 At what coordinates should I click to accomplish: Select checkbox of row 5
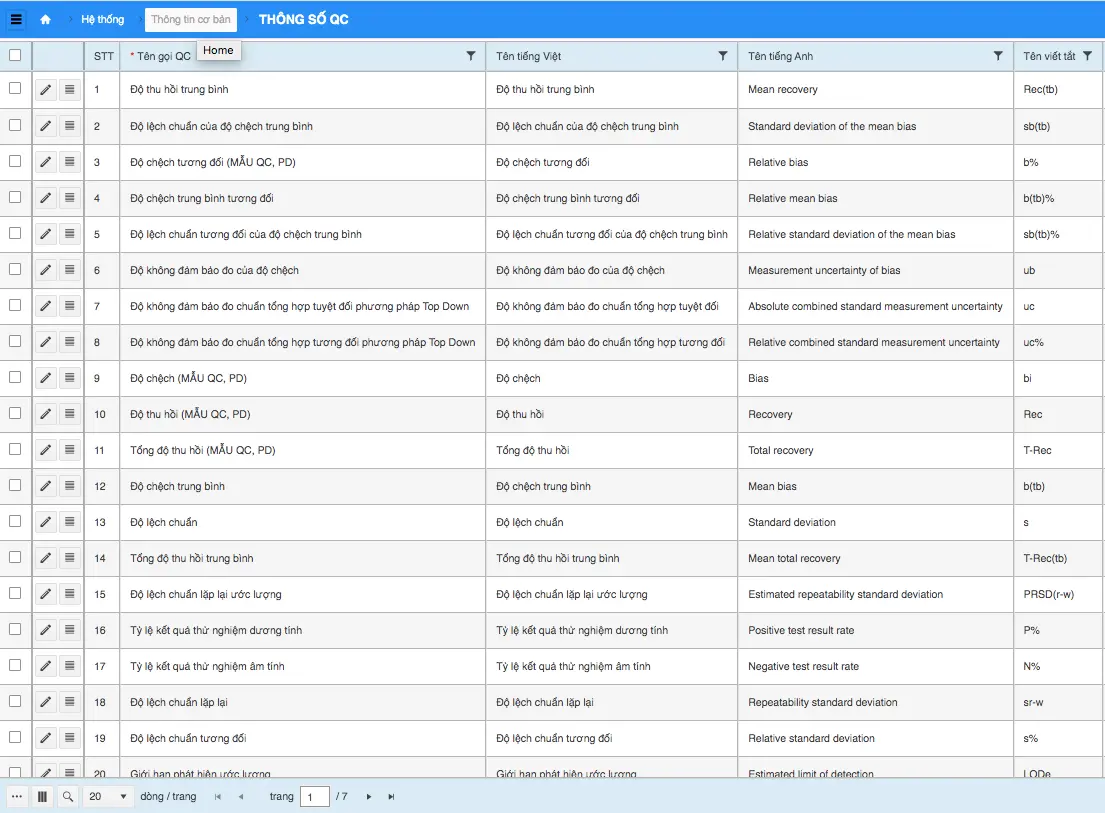(x=15, y=232)
